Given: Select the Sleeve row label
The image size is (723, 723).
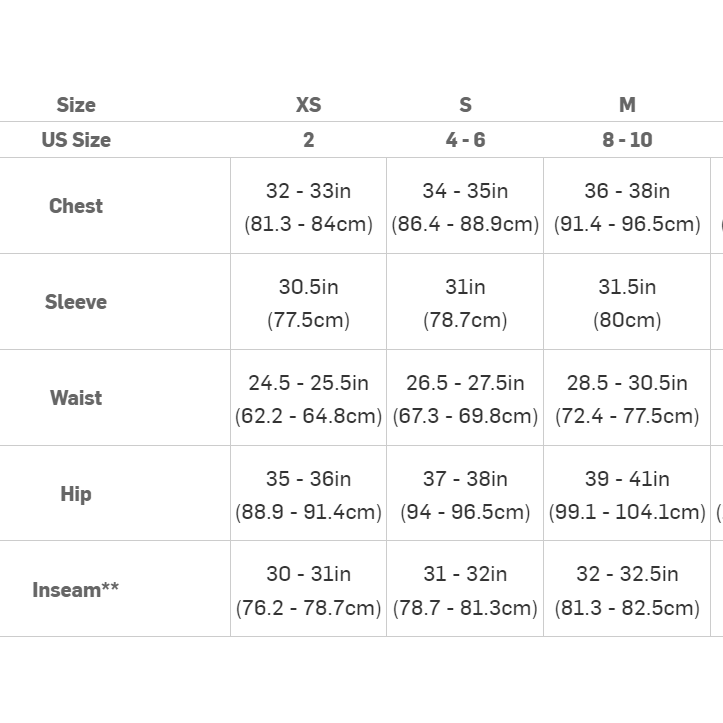Looking at the screenshot, I should (x=76, y=302).
